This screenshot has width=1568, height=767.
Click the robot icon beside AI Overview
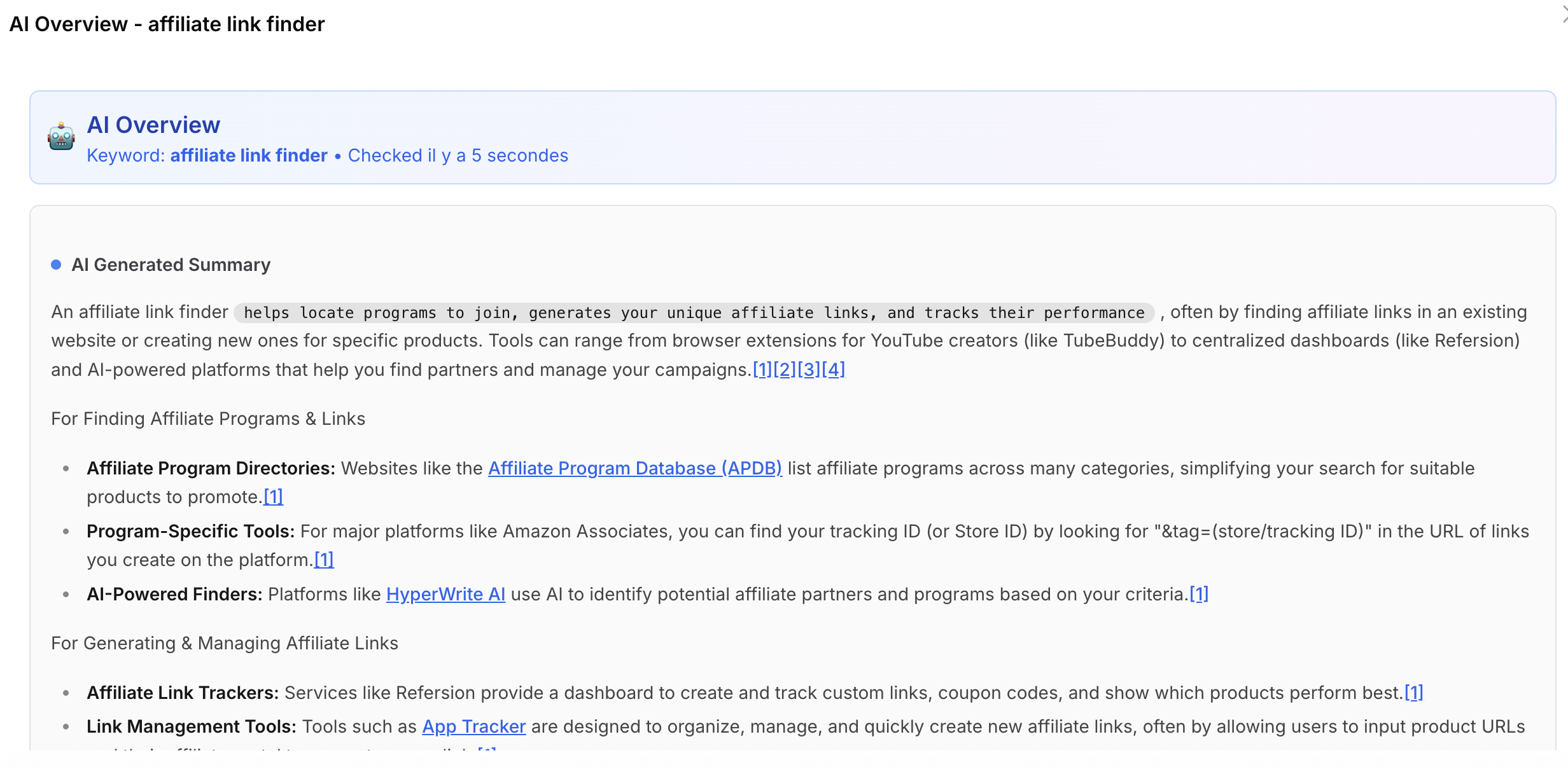pos(61,137)
